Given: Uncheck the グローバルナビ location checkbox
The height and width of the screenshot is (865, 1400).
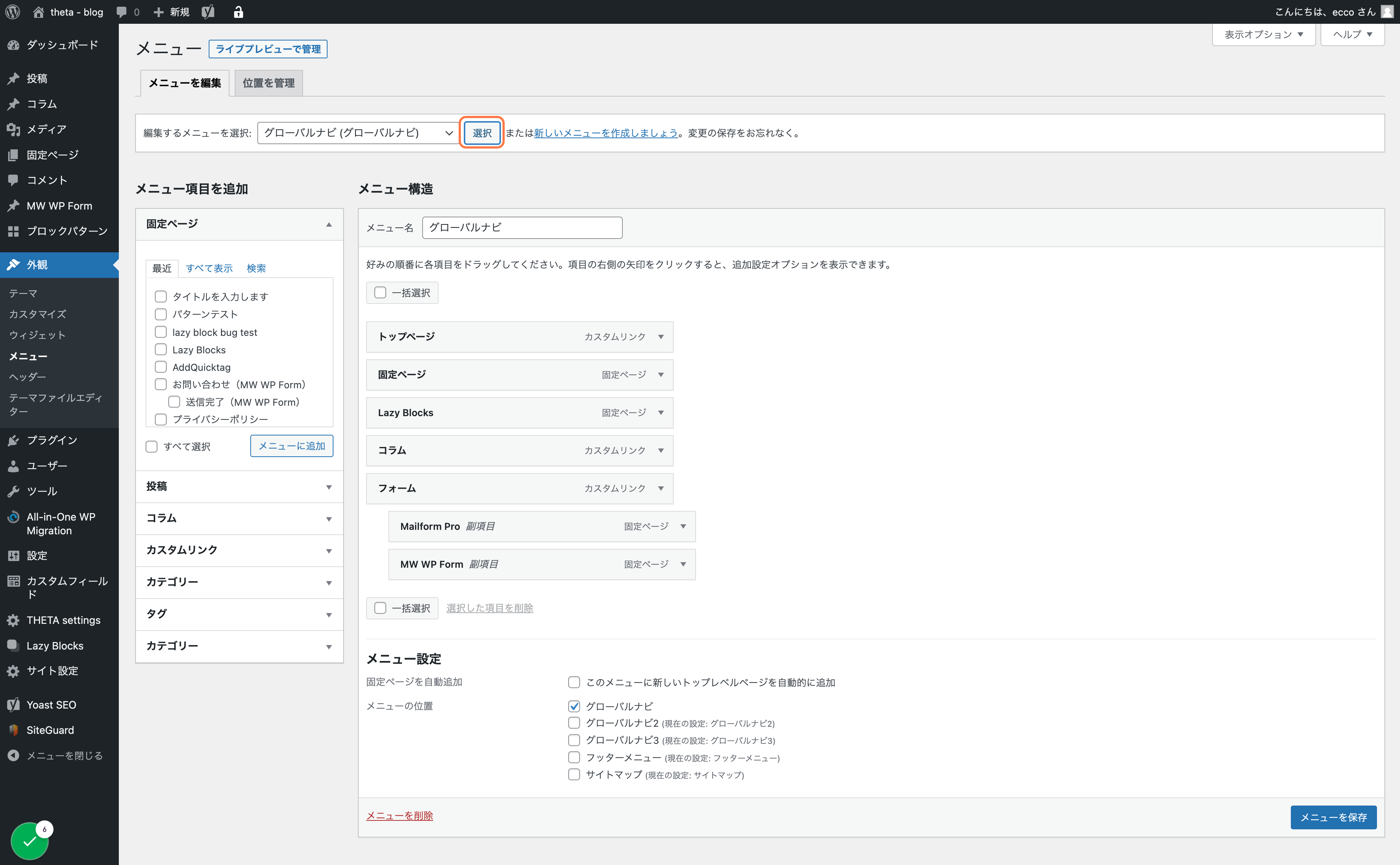Looking at the screenshot, I should click(574, 706).
